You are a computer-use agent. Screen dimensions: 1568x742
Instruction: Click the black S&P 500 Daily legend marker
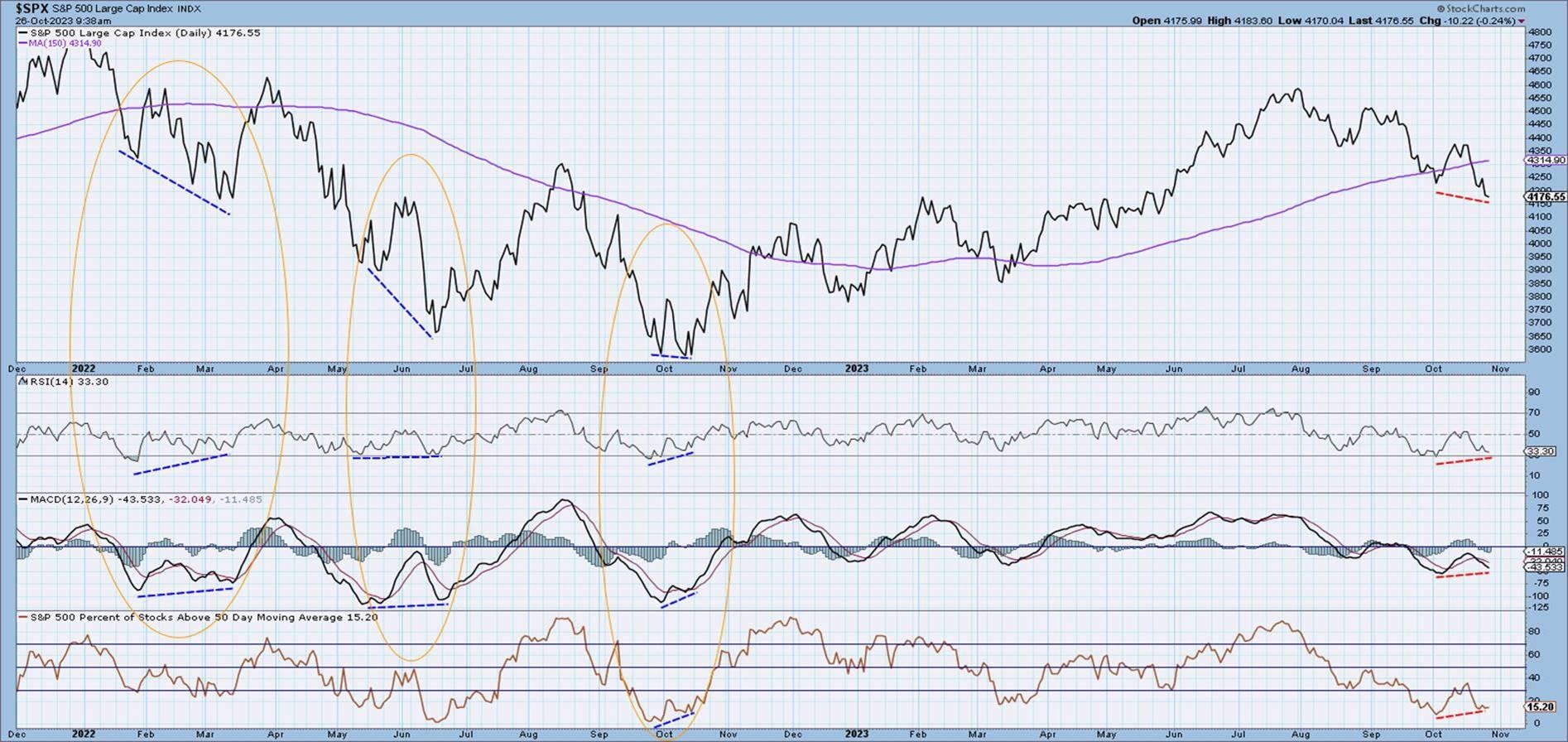[23, 33]
